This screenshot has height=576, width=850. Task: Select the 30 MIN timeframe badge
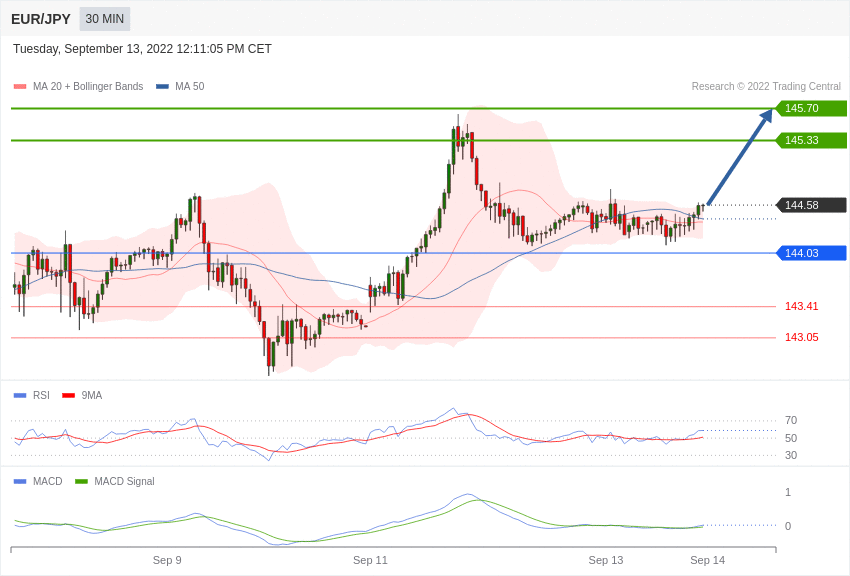105,19
